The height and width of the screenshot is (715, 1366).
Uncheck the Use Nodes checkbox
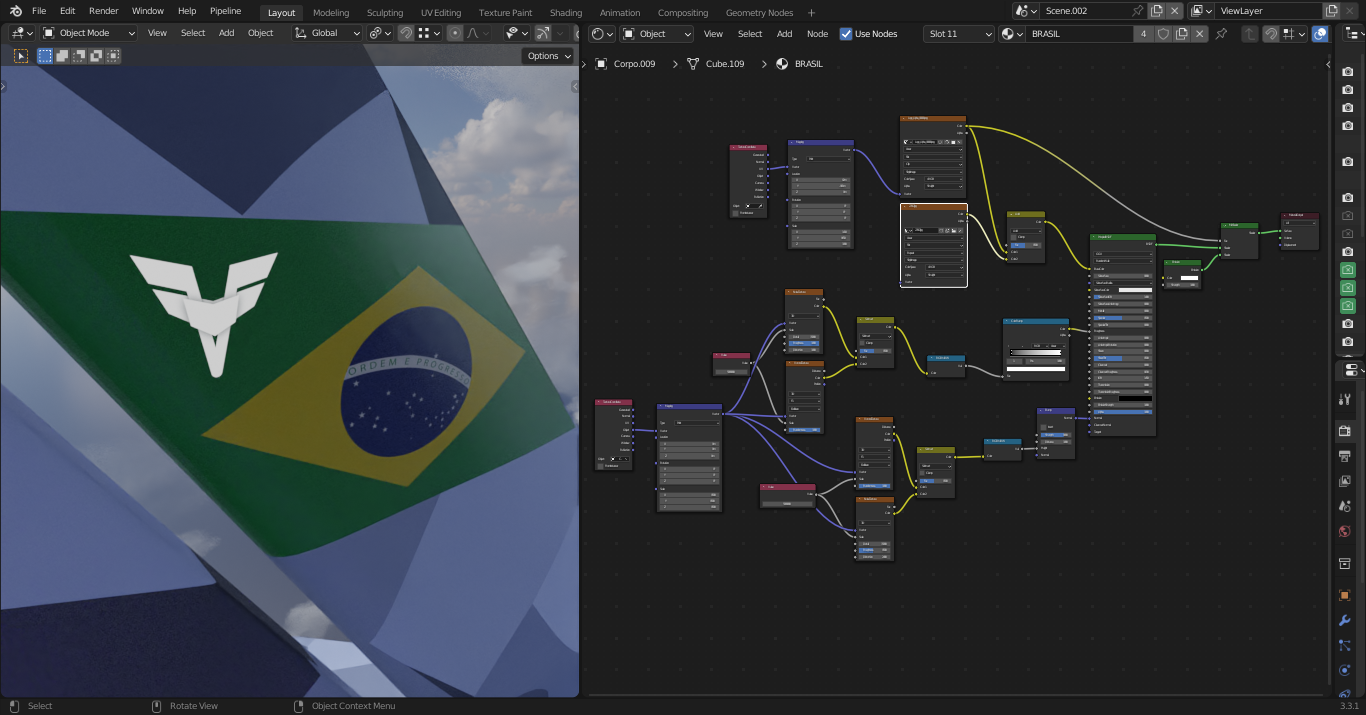pyautogui.click(x=847, y=34)
